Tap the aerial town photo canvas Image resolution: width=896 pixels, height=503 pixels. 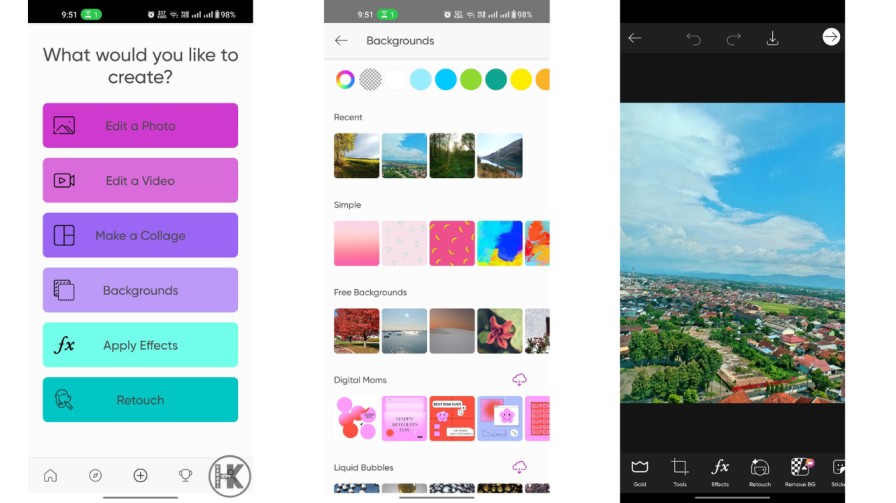733,253
